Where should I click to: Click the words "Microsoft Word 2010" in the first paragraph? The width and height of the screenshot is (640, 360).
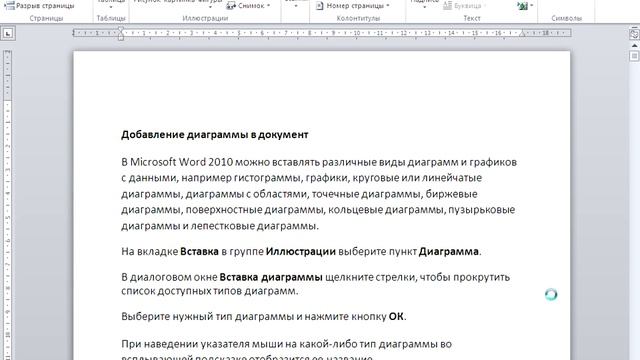pyautogui.click(x=181, y=162)
